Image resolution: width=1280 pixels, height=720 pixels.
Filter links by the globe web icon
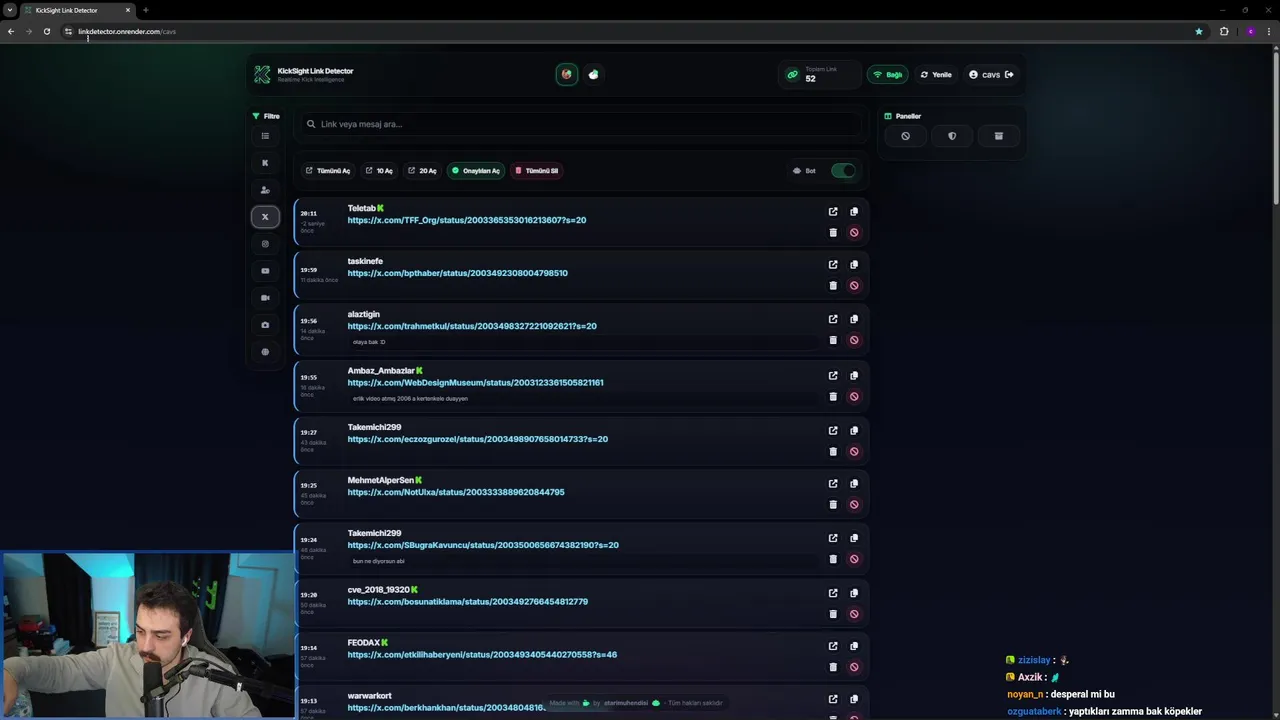tap(265, 352)
